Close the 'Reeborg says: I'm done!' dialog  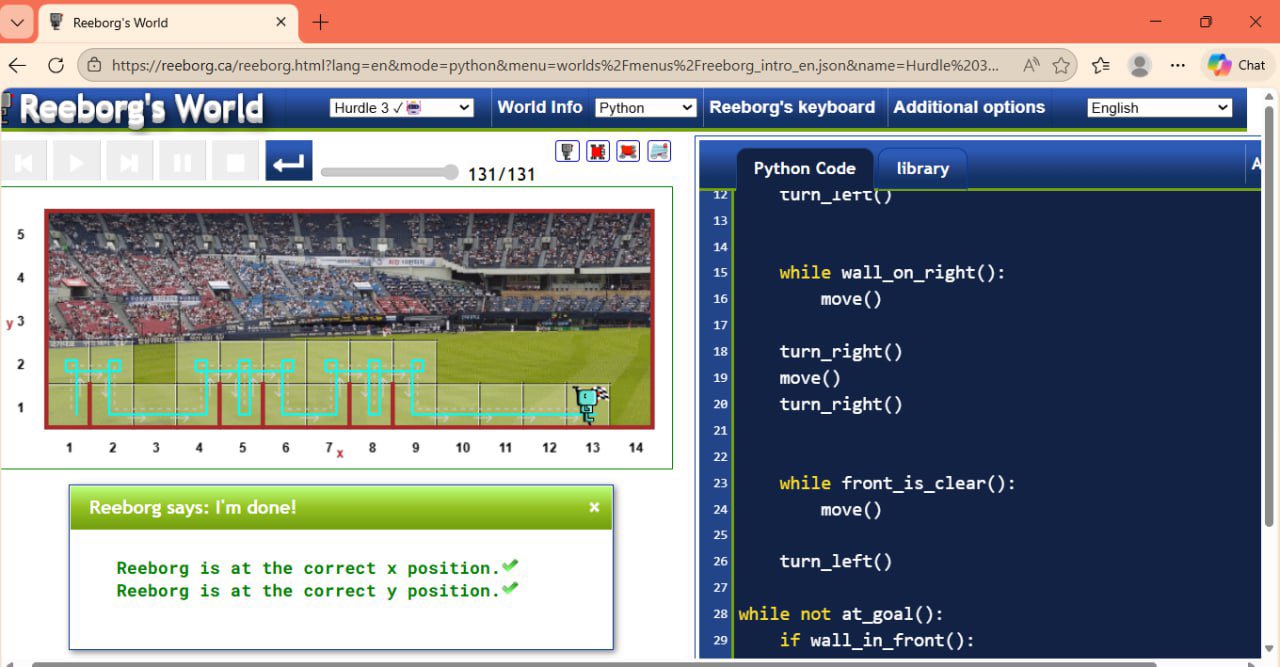(x=594, y=507)
